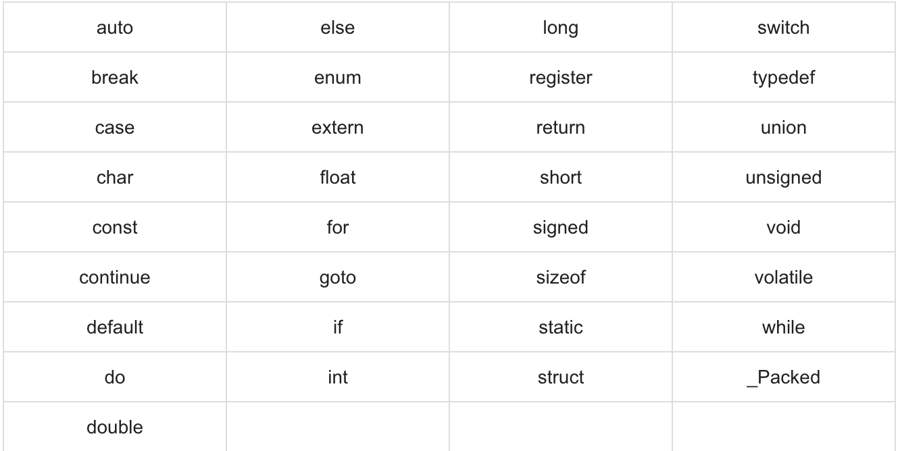Select the 'volatile' keyword cell

click(784, 278)
